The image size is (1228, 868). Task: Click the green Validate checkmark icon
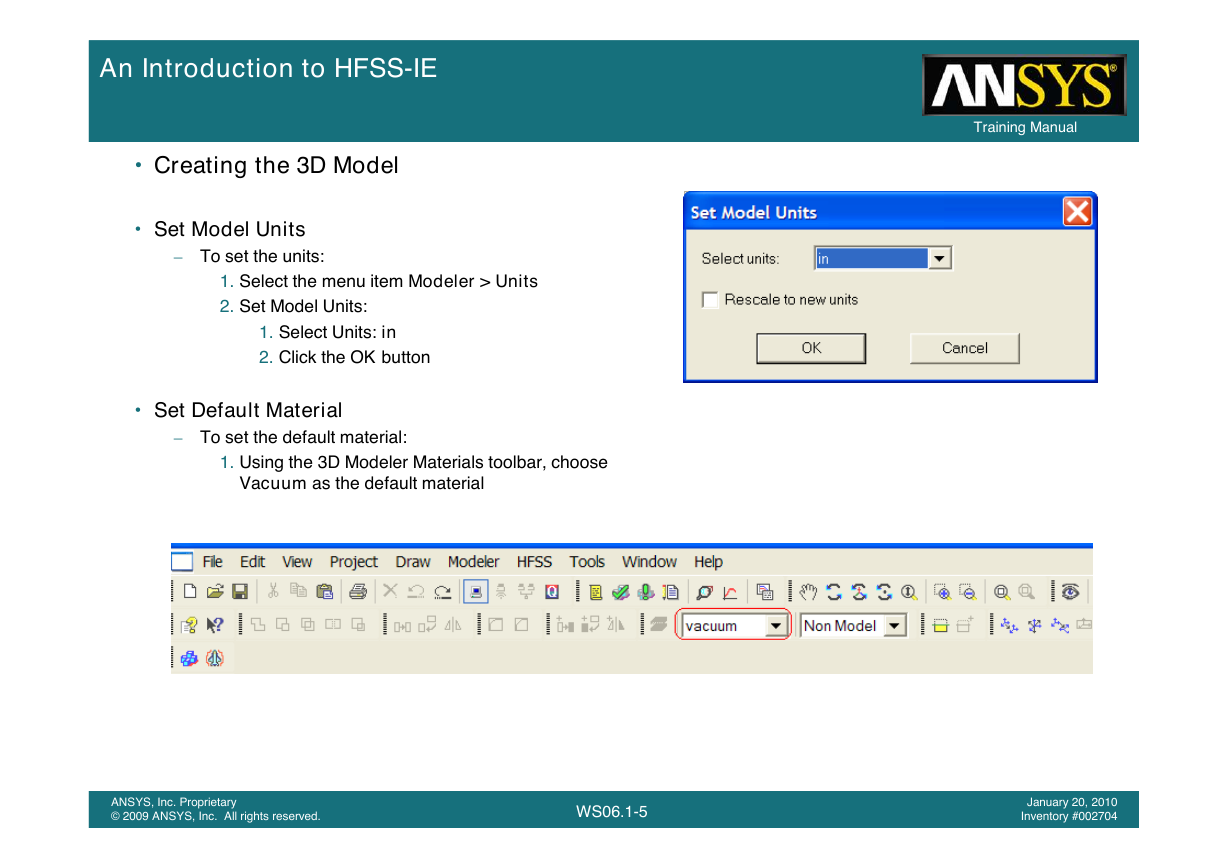pyautogui.click(x=621, y=592)
